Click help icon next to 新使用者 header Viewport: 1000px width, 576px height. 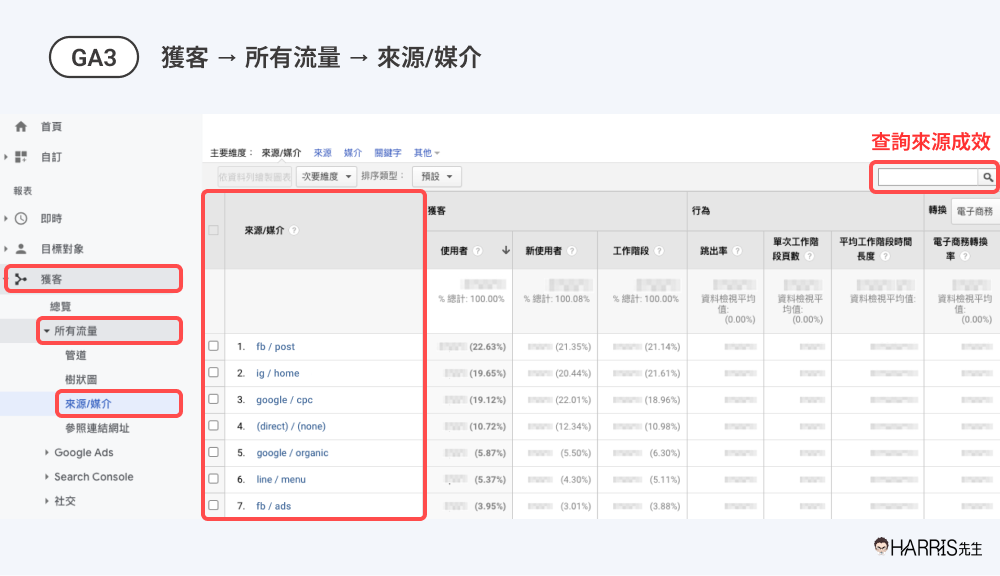click(x=571, y=251)
